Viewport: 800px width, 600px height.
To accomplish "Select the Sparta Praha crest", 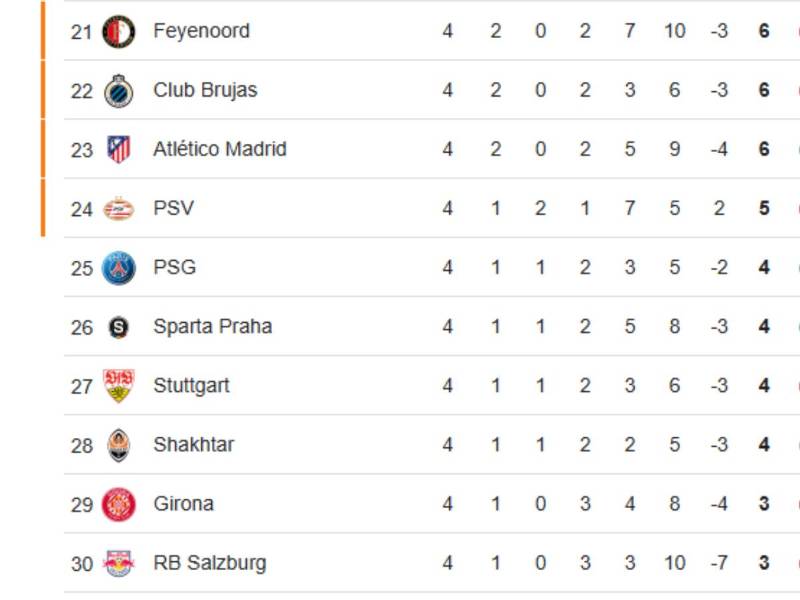I will [x=117, y=325].
